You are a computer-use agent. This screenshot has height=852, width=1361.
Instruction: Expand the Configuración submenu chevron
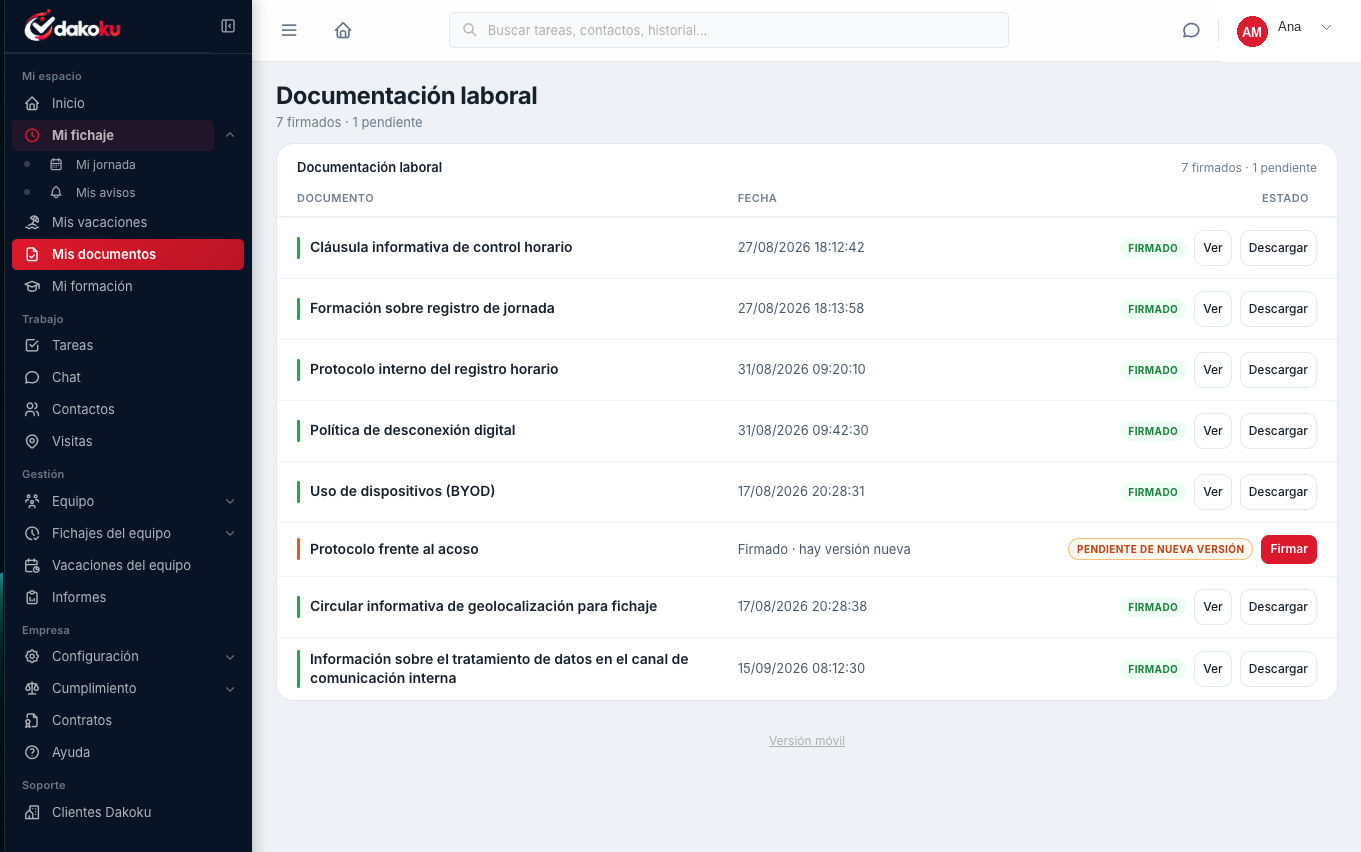coord(230,656)
